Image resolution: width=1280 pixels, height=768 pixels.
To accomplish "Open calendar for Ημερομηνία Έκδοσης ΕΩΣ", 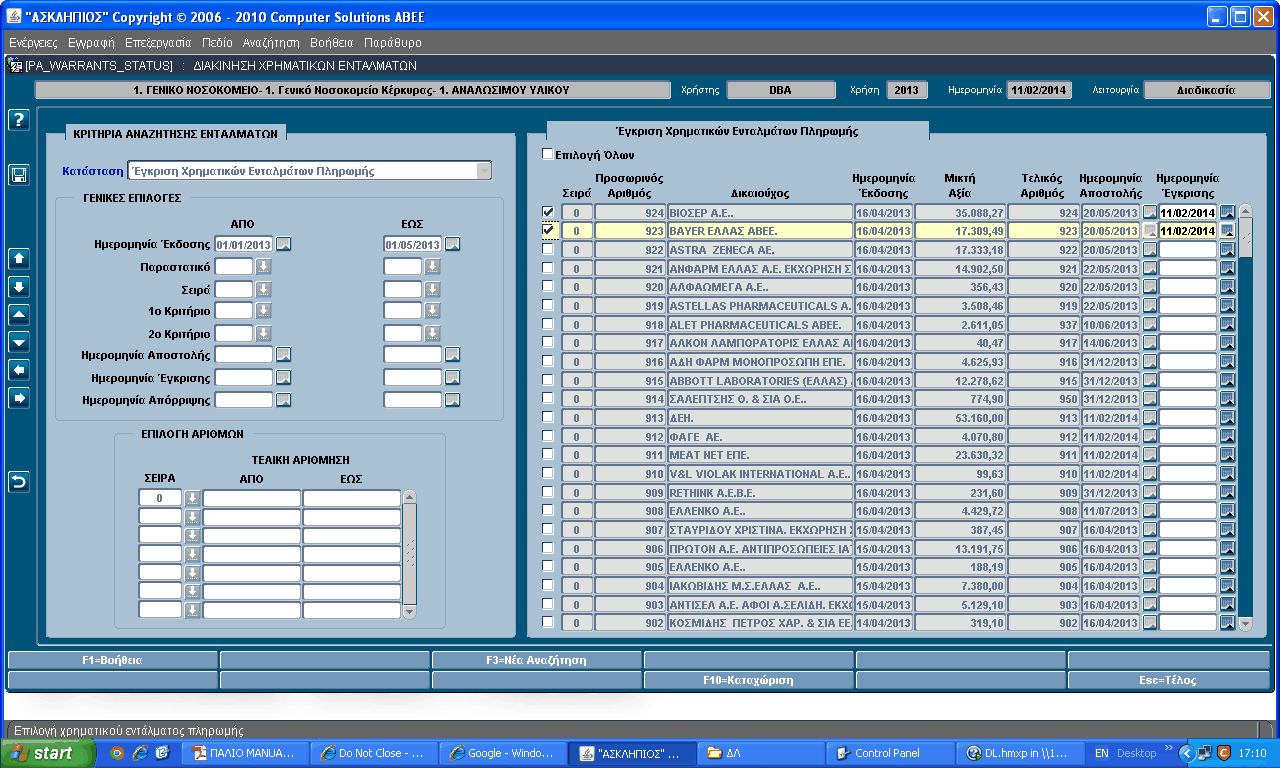I will coord(453,243).
